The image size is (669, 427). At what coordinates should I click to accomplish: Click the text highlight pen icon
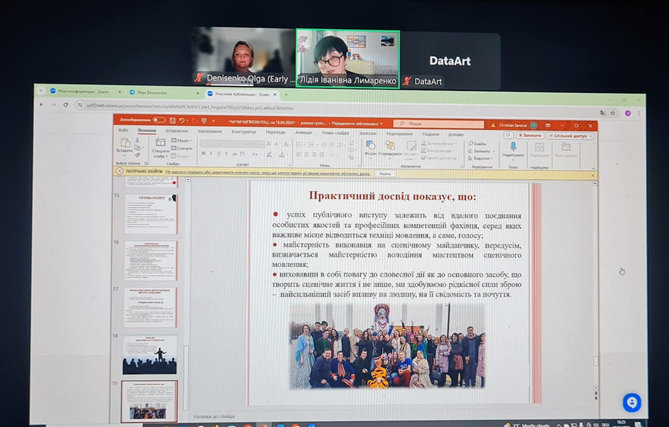coord(270,154)
